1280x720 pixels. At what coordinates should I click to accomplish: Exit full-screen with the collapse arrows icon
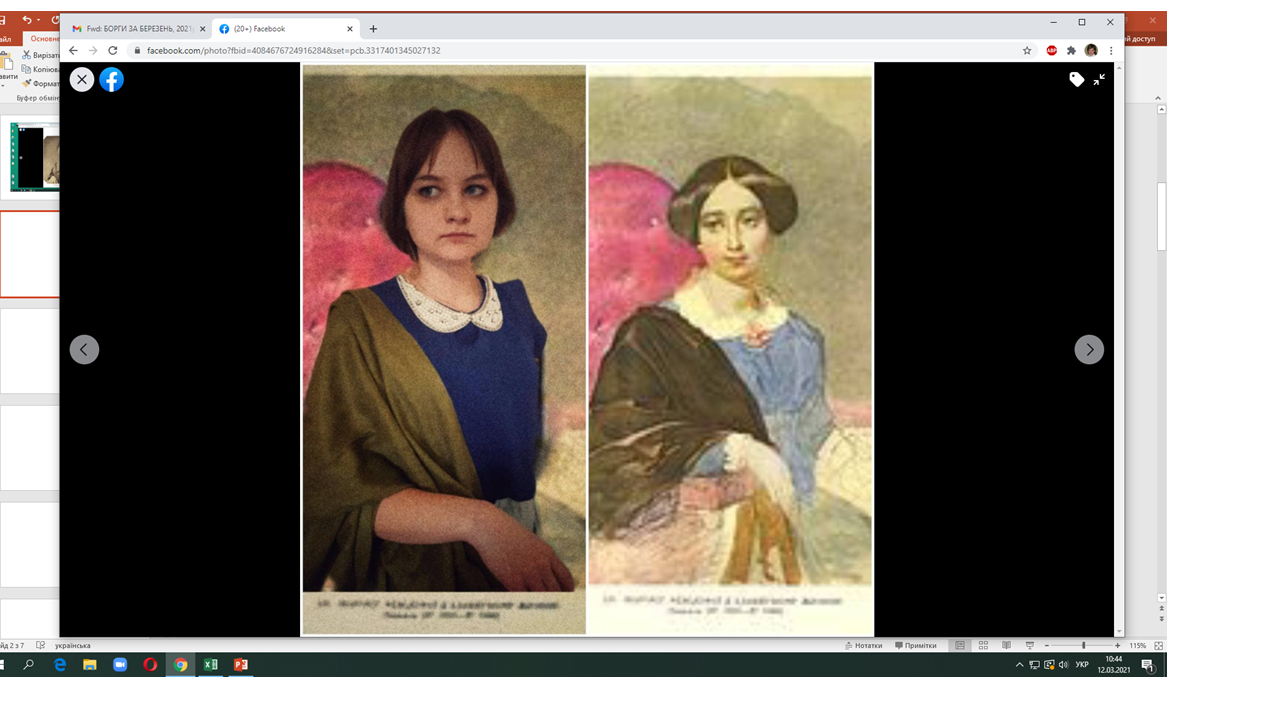coord(1099,80)
